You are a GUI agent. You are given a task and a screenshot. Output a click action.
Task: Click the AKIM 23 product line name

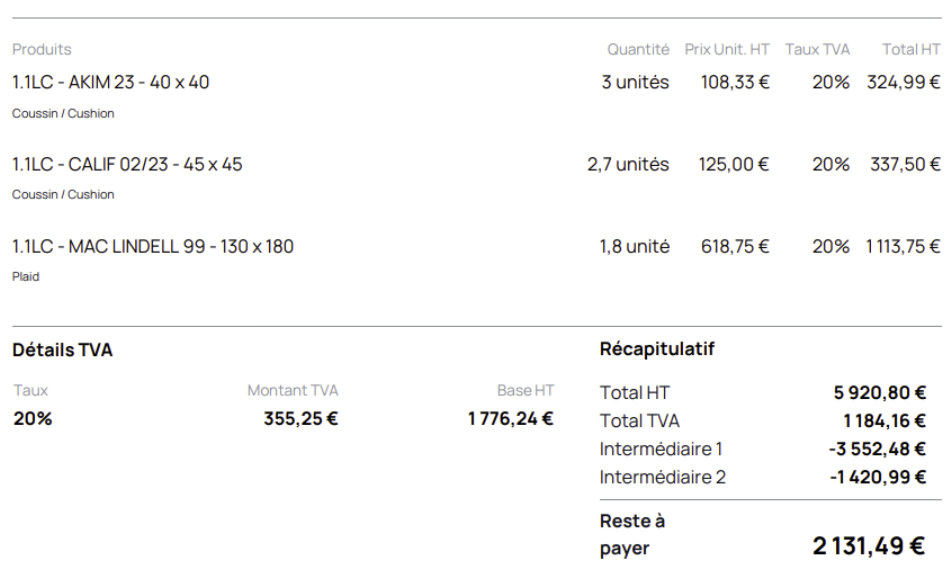(110, 82)
